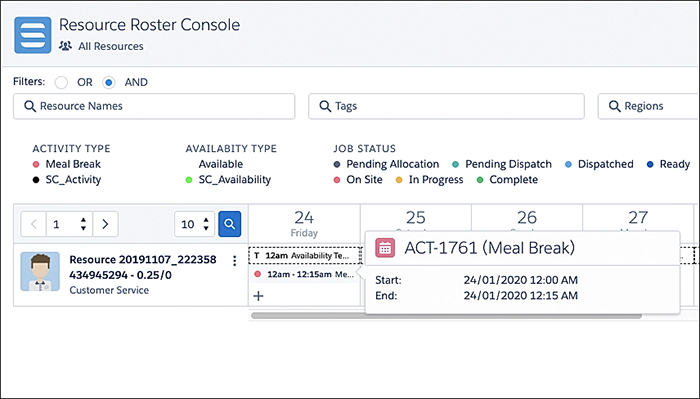Click the Pending Allocation legend dot

pyautogui.click(x=337, y=164)
